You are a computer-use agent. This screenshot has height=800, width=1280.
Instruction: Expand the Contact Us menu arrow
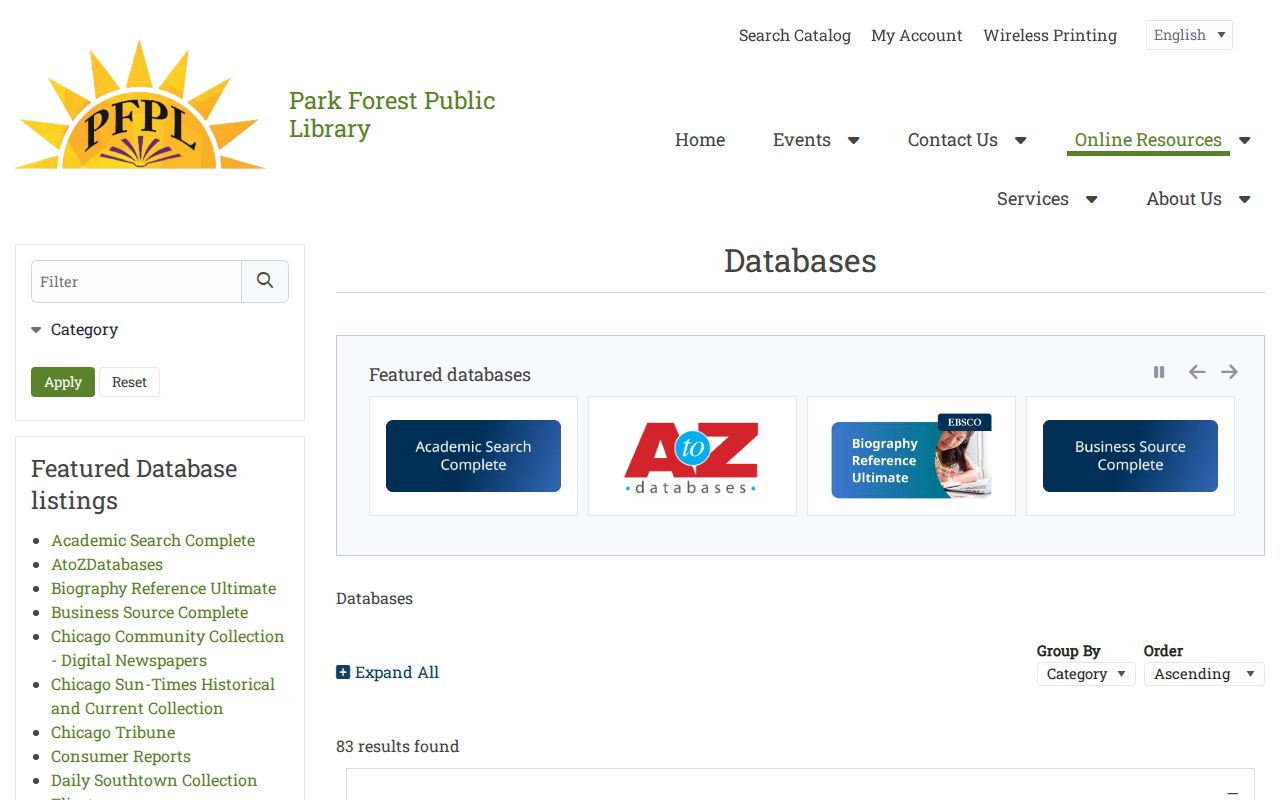tap(1020, 140)
